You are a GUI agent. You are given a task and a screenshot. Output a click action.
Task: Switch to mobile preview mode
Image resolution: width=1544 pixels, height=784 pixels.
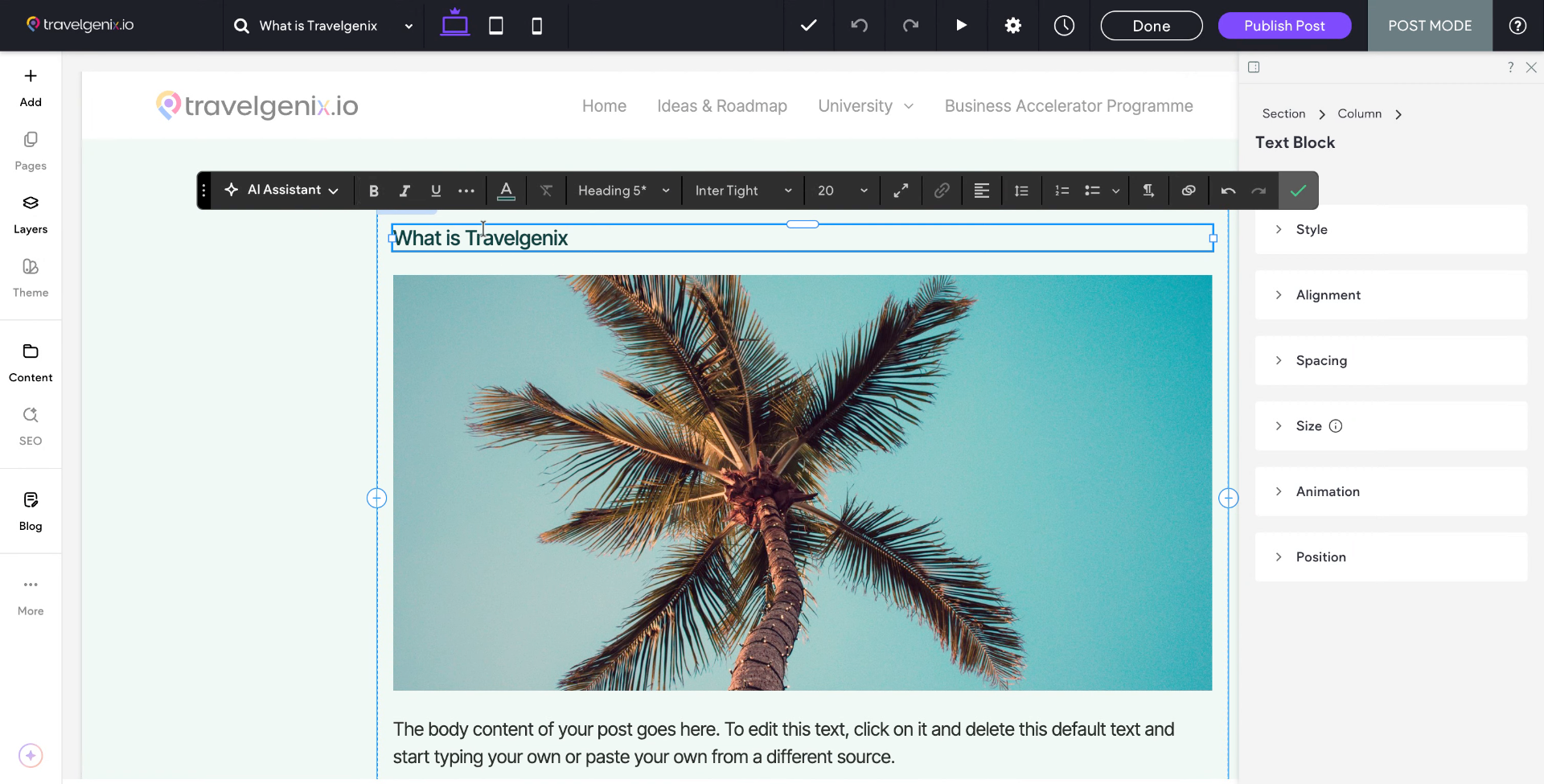536,25
